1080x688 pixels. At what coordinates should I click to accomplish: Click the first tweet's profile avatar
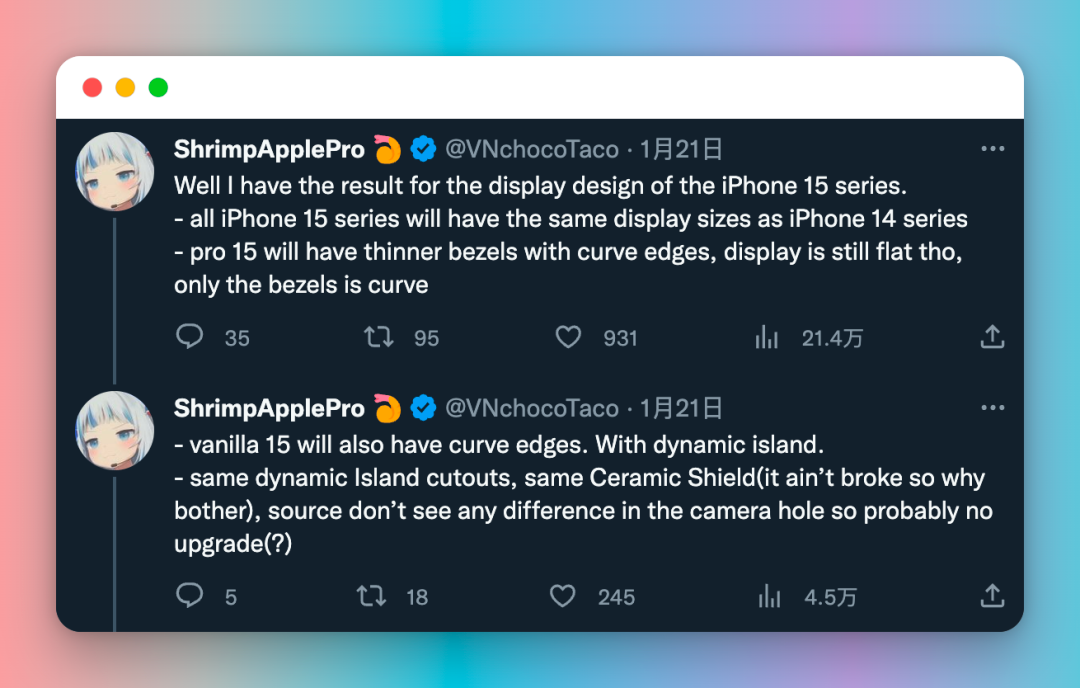(x=115, y=171)
